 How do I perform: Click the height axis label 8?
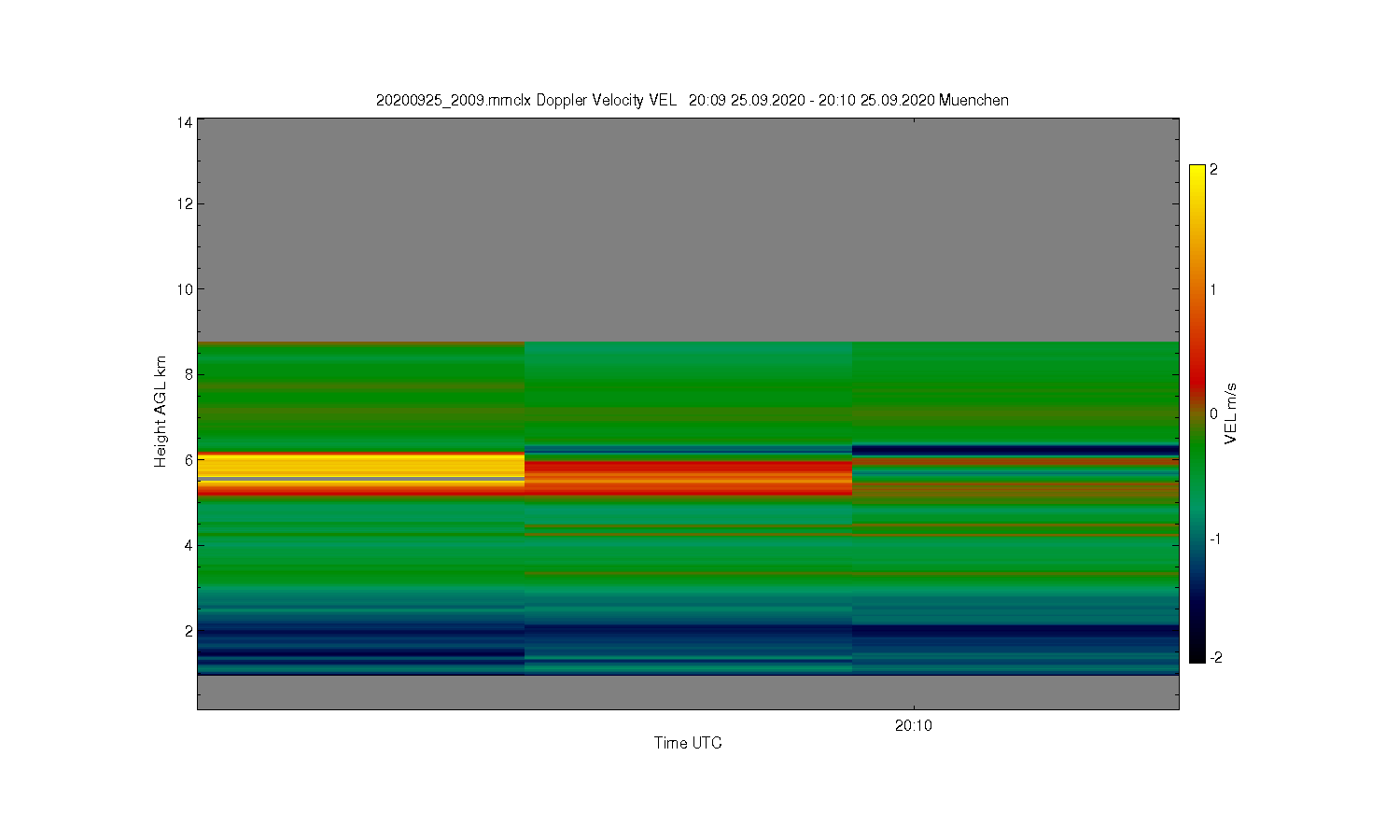189,374
